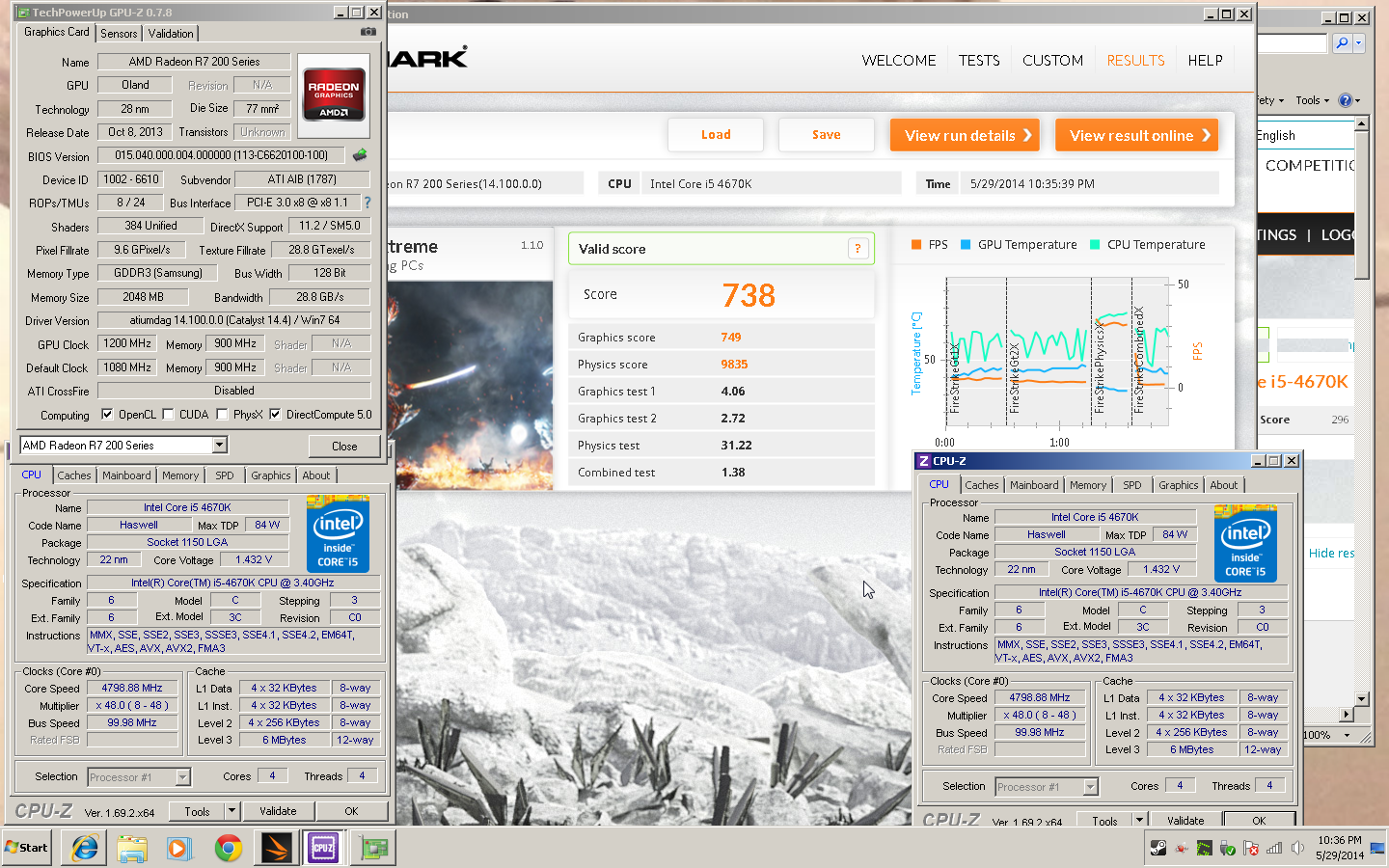The width and height of the screenshot is (1389, 868).
Task: Click the Valid score help question mark
Action: coord(858,249)
